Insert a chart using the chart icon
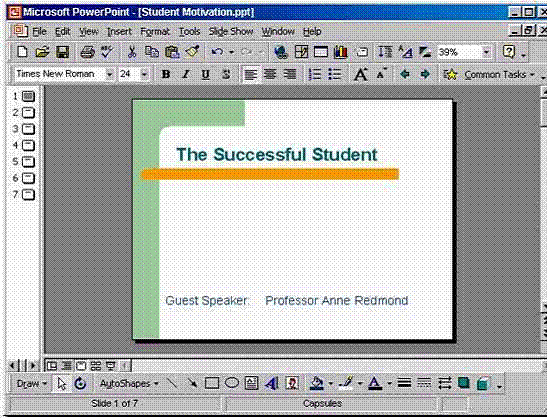This screenshot has width=547, height=418. [x=340, y=52]
